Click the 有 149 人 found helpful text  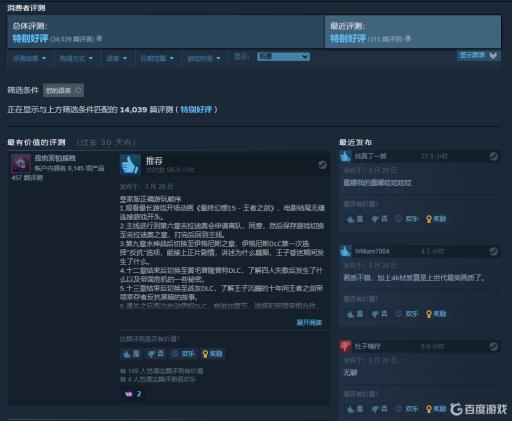coord(161,371)
